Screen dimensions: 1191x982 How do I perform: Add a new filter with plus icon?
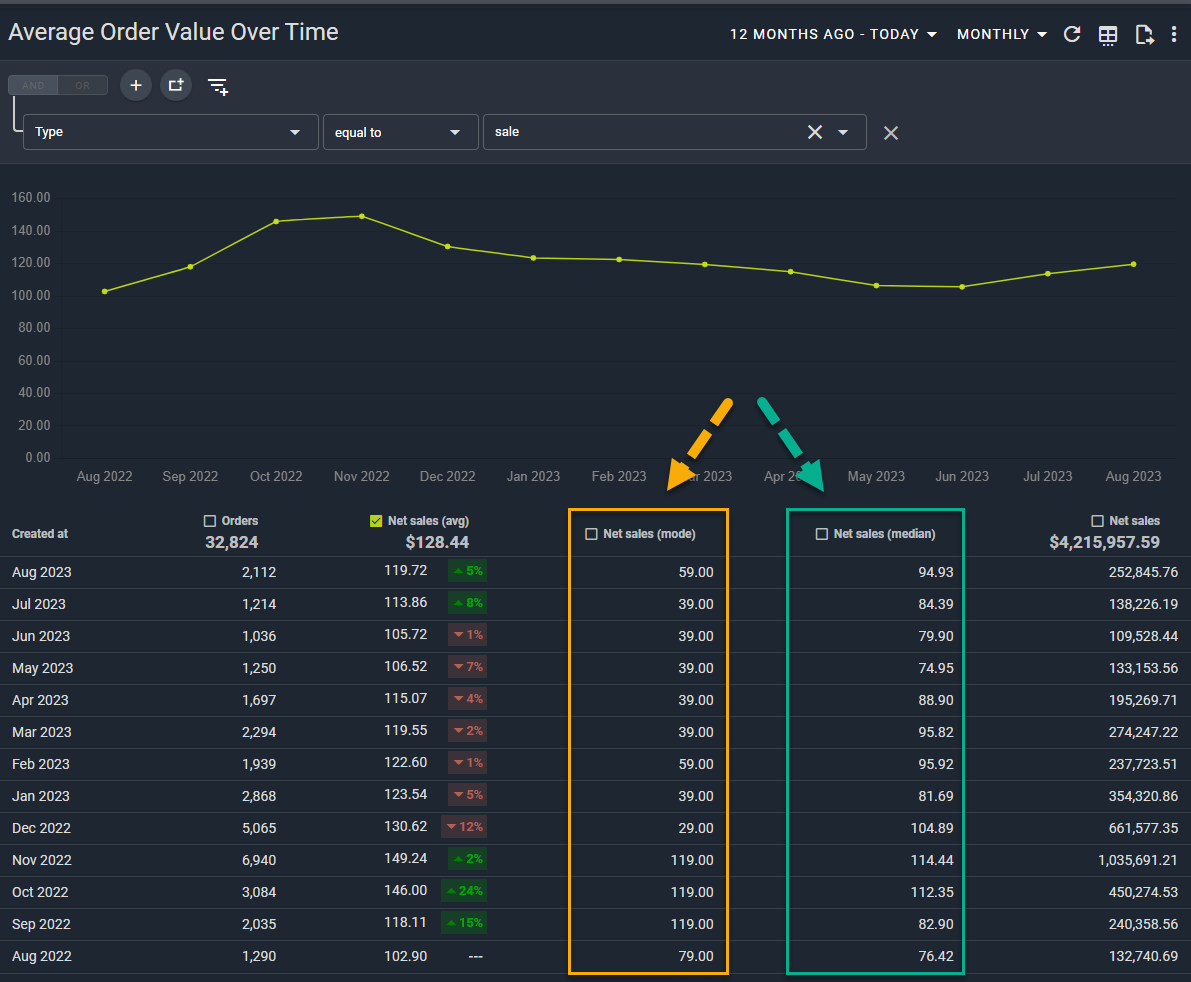coord(136,86)
